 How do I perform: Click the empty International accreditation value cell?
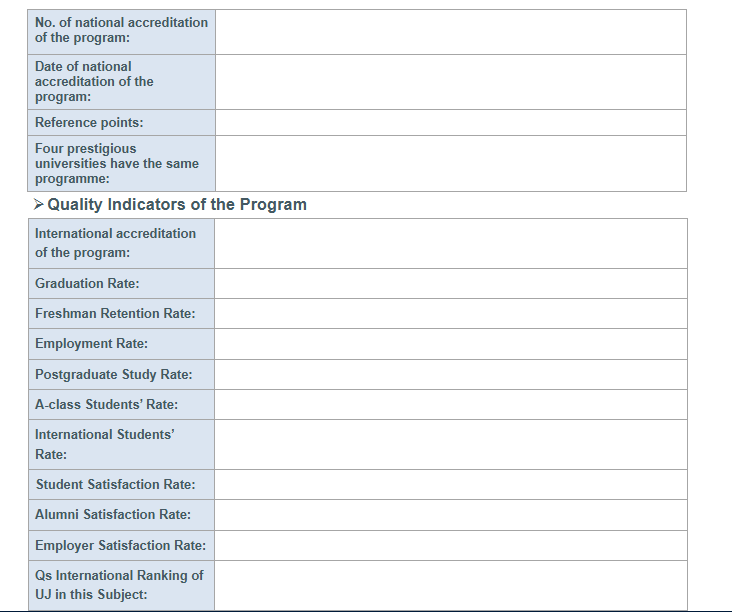[x=450, y=243]
